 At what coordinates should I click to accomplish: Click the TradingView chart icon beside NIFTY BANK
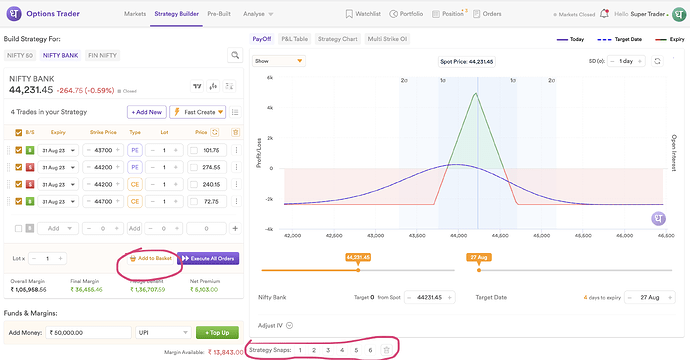click(x=197, y=86)
